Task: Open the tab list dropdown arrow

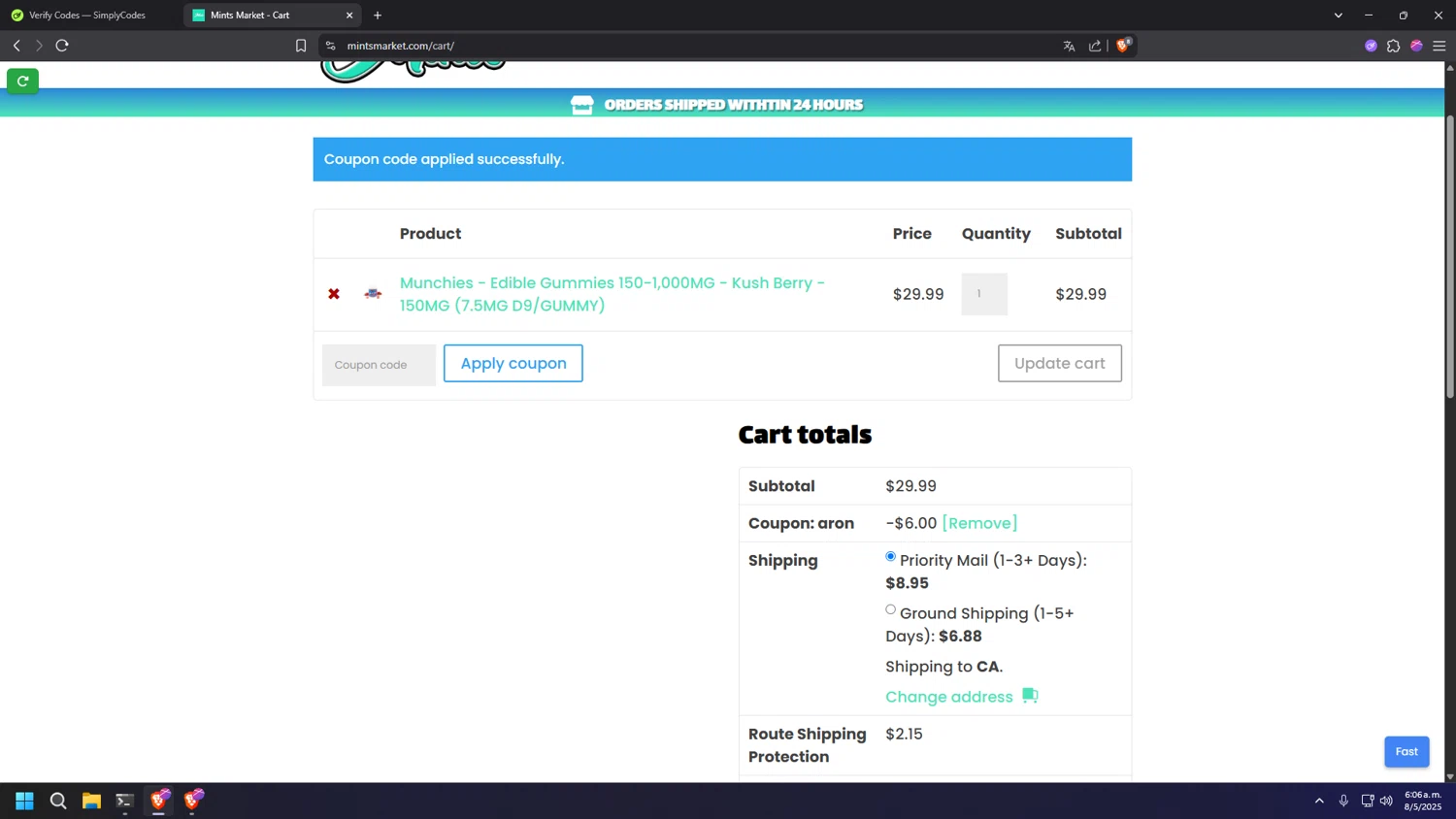Action: pyautogui.click(x=1338, y=16)
